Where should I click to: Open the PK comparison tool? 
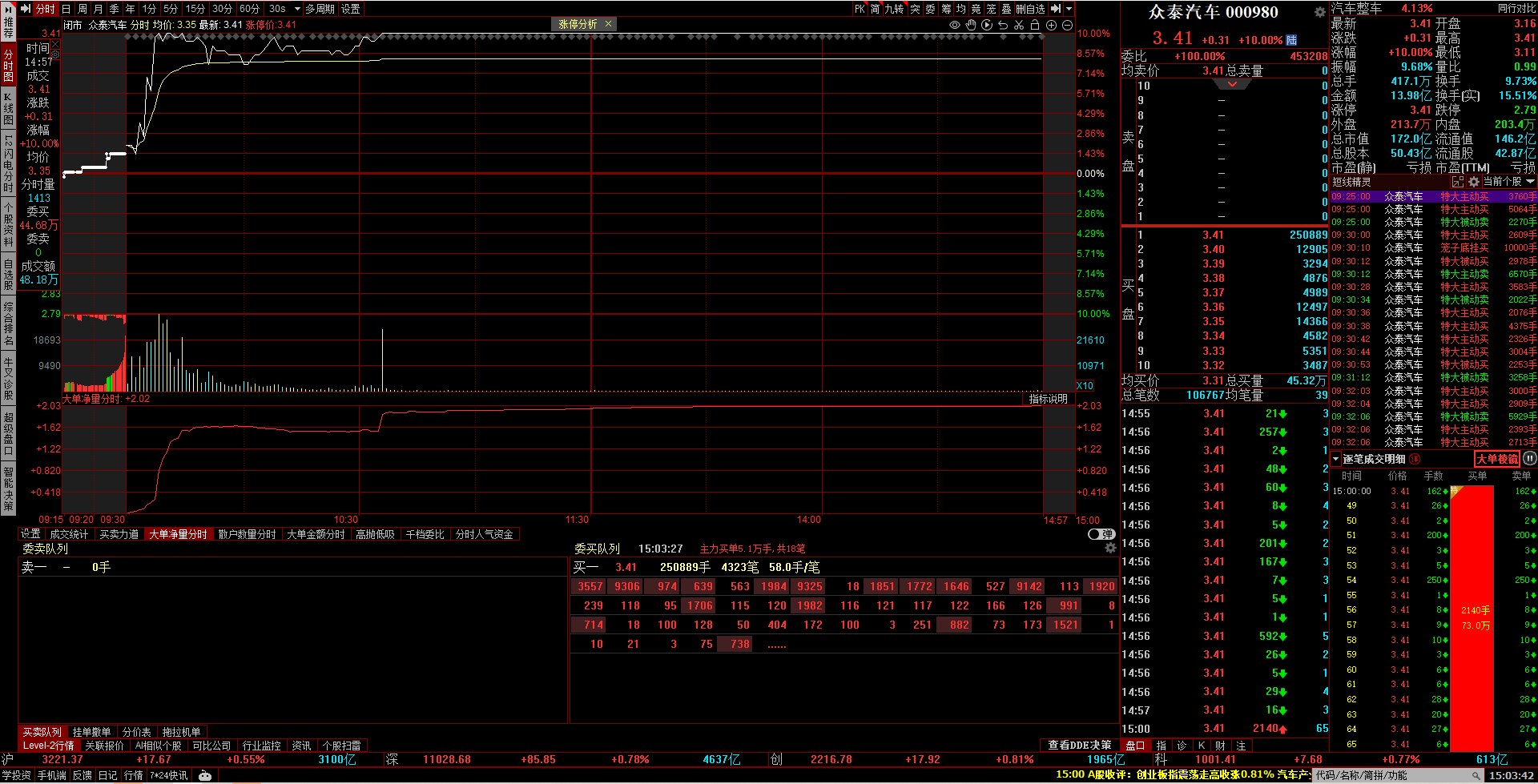click(860, 9)
